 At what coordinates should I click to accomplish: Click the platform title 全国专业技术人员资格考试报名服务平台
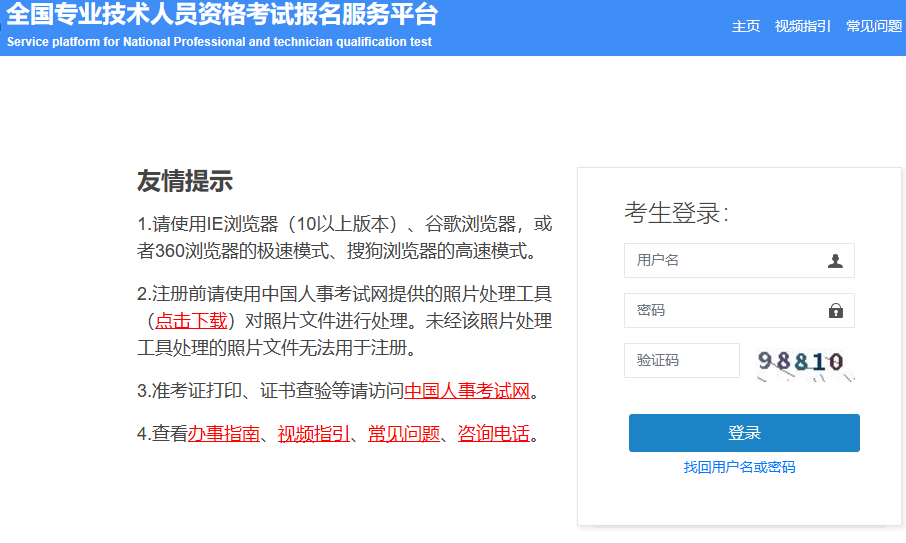pyautogui.click(x=222, y=15)
